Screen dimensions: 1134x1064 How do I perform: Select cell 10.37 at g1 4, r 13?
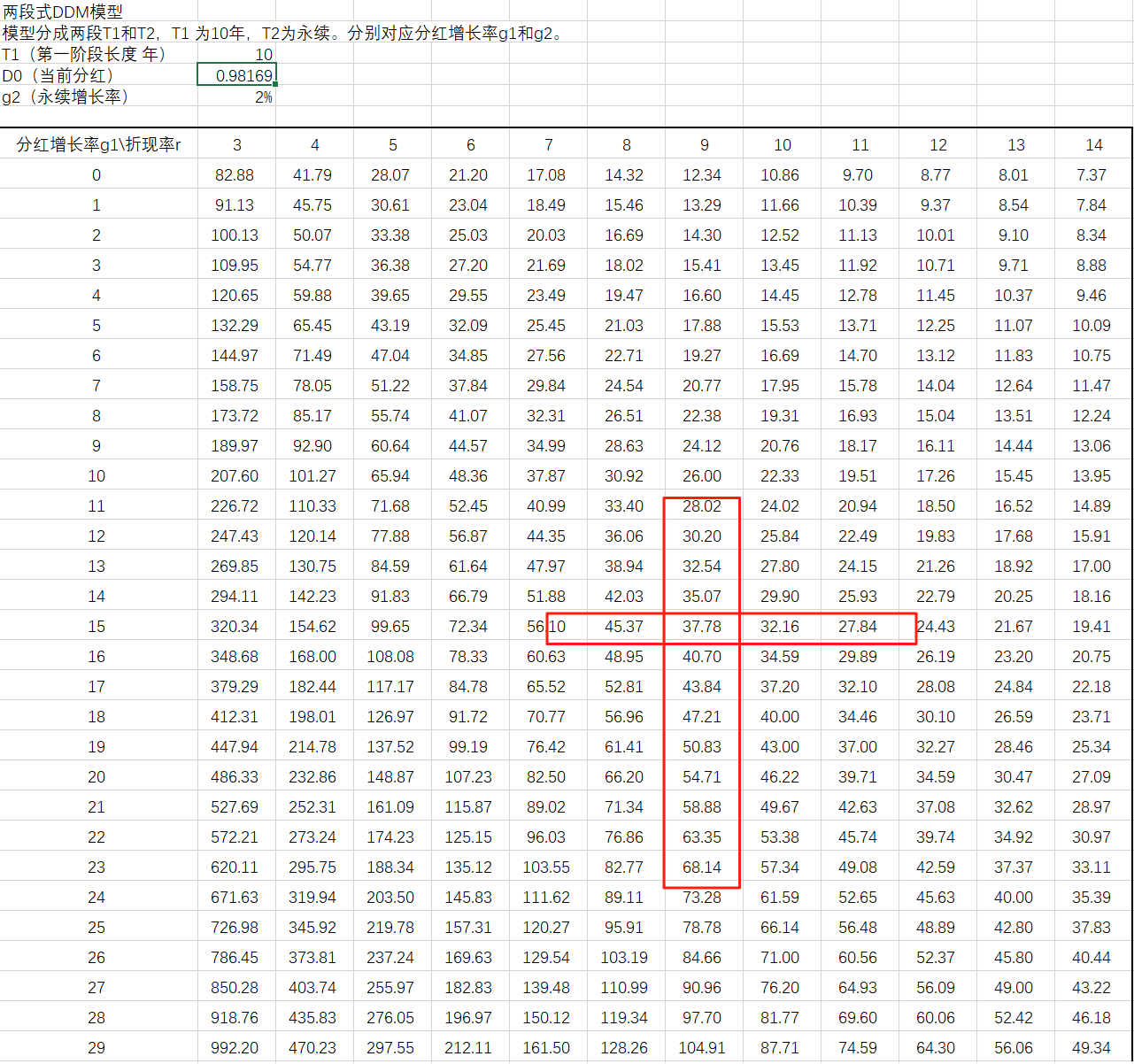(1016, 295)
